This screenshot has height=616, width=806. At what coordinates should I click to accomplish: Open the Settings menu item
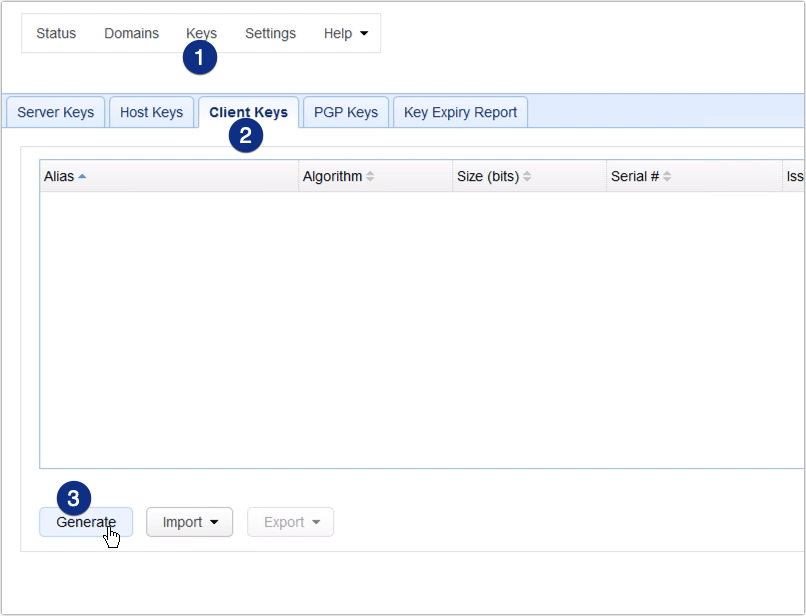pos(270,33)
